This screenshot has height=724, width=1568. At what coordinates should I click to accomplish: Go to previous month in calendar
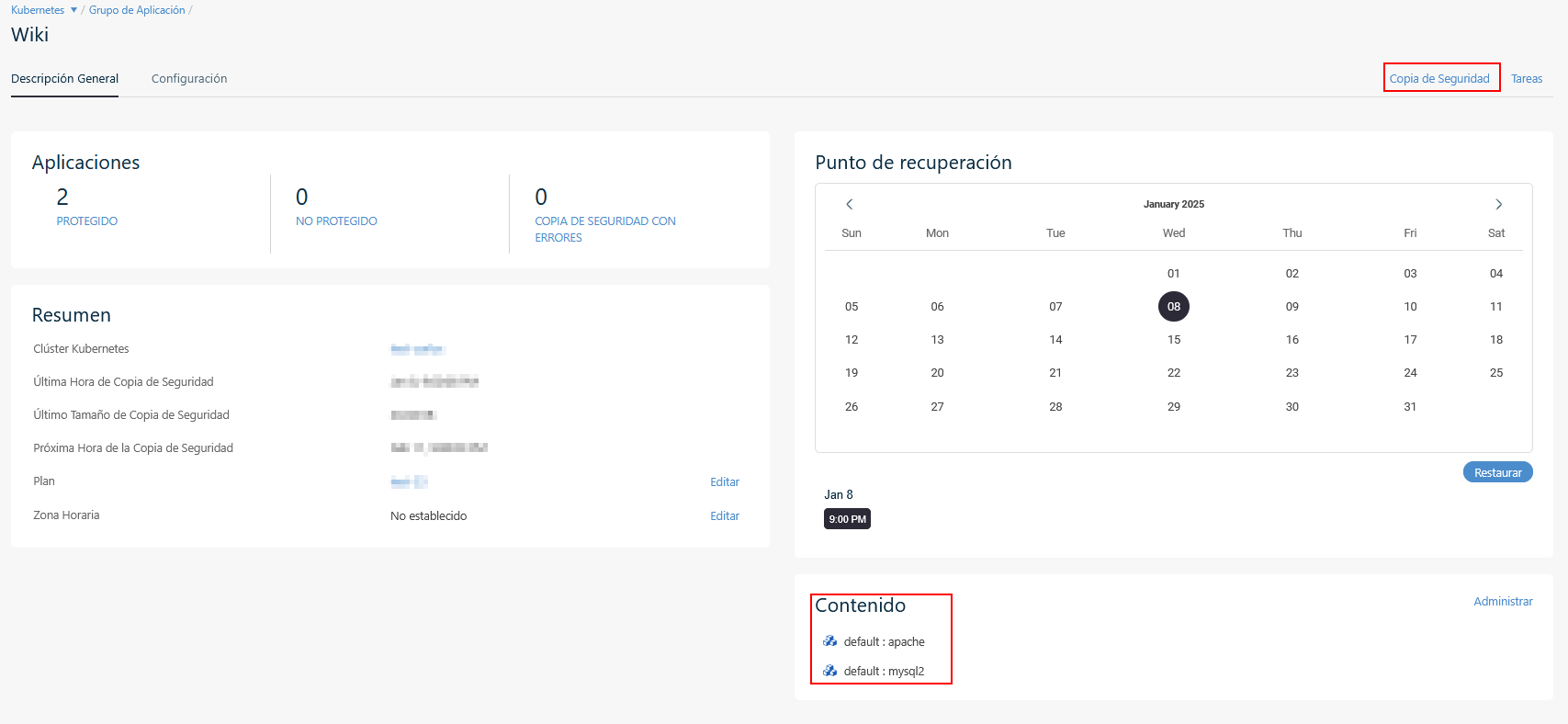[850, 204]
